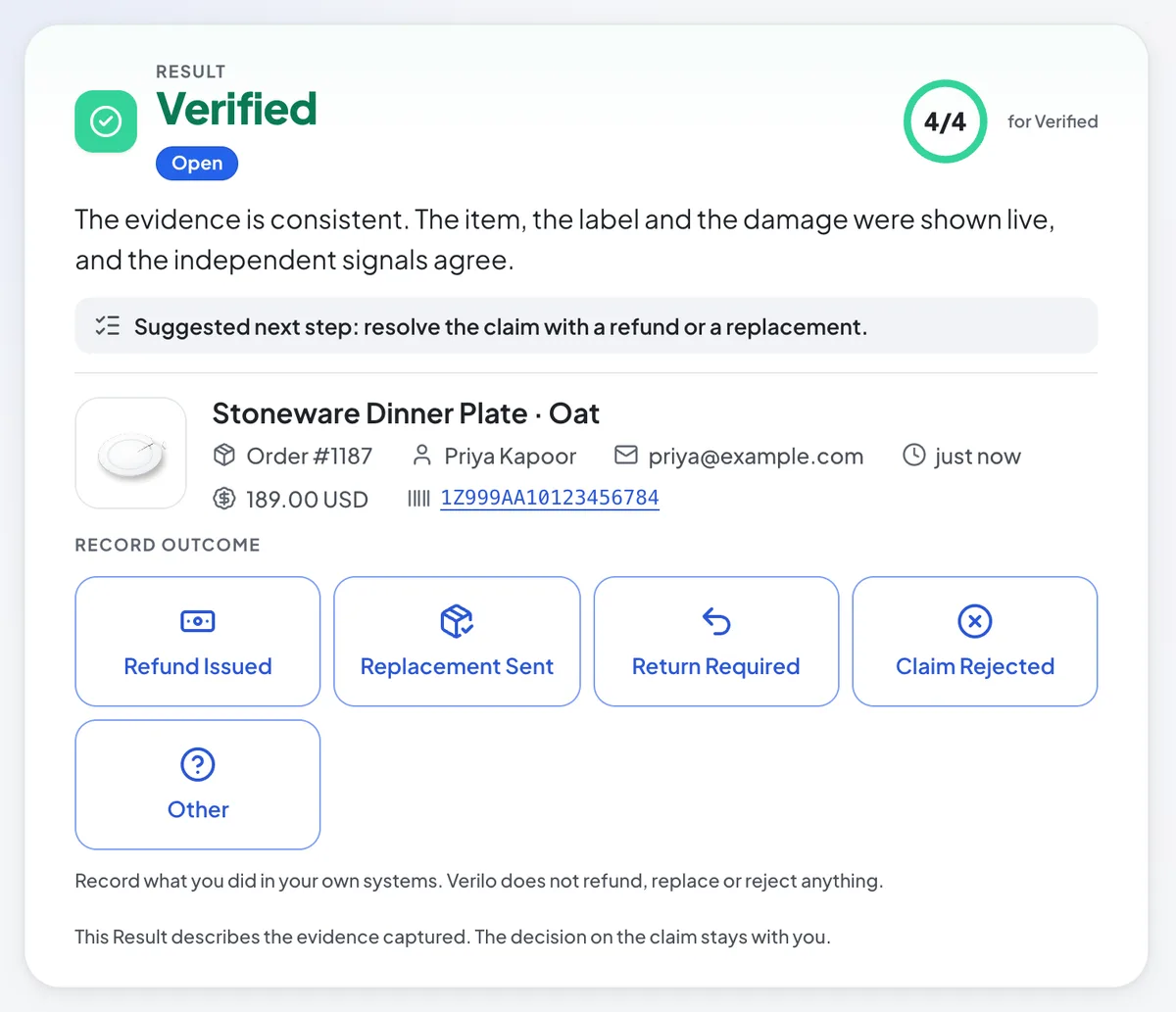Click the clock icon beside just now
The width and height of the screenshot is (1176, 1012).
point(913,456)
